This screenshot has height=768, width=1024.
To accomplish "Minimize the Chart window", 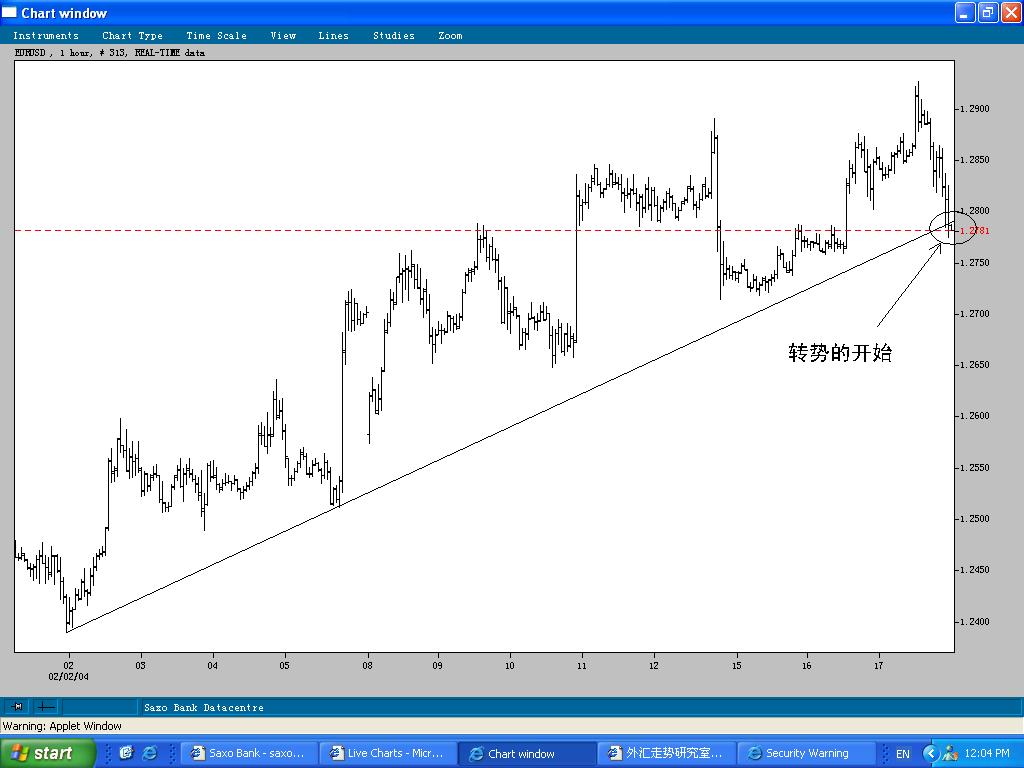I will coord(965,12).
